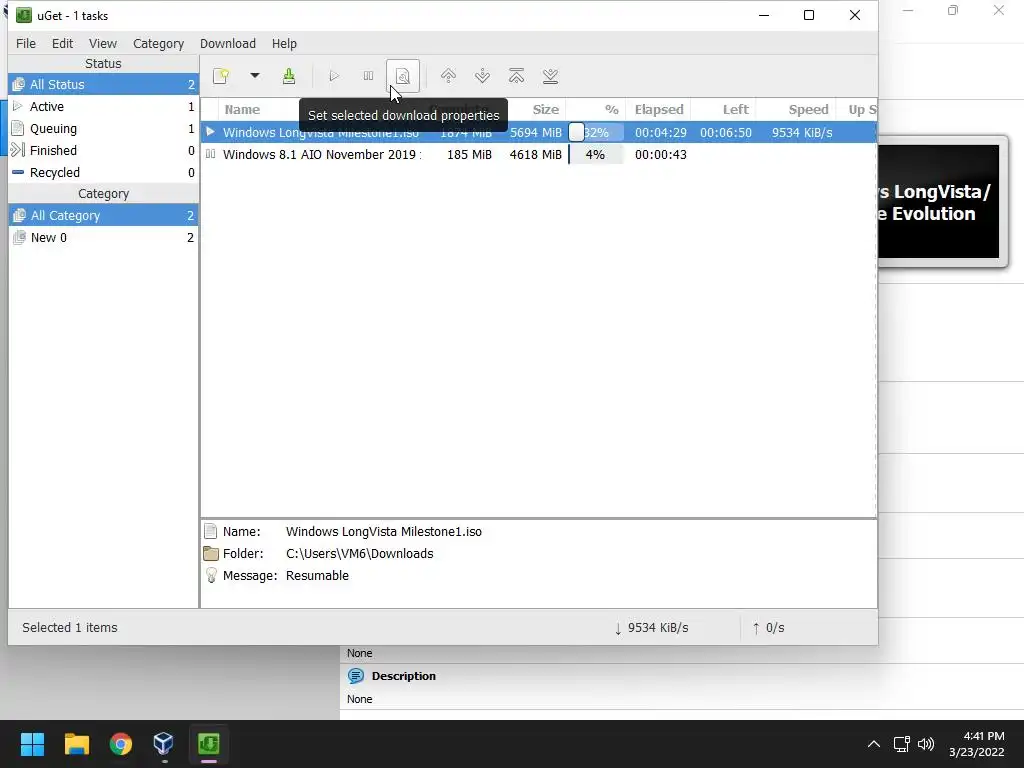
Task: Click the Move Up toolbar icon
Action: pyautogui.click(x=448, y=76)
